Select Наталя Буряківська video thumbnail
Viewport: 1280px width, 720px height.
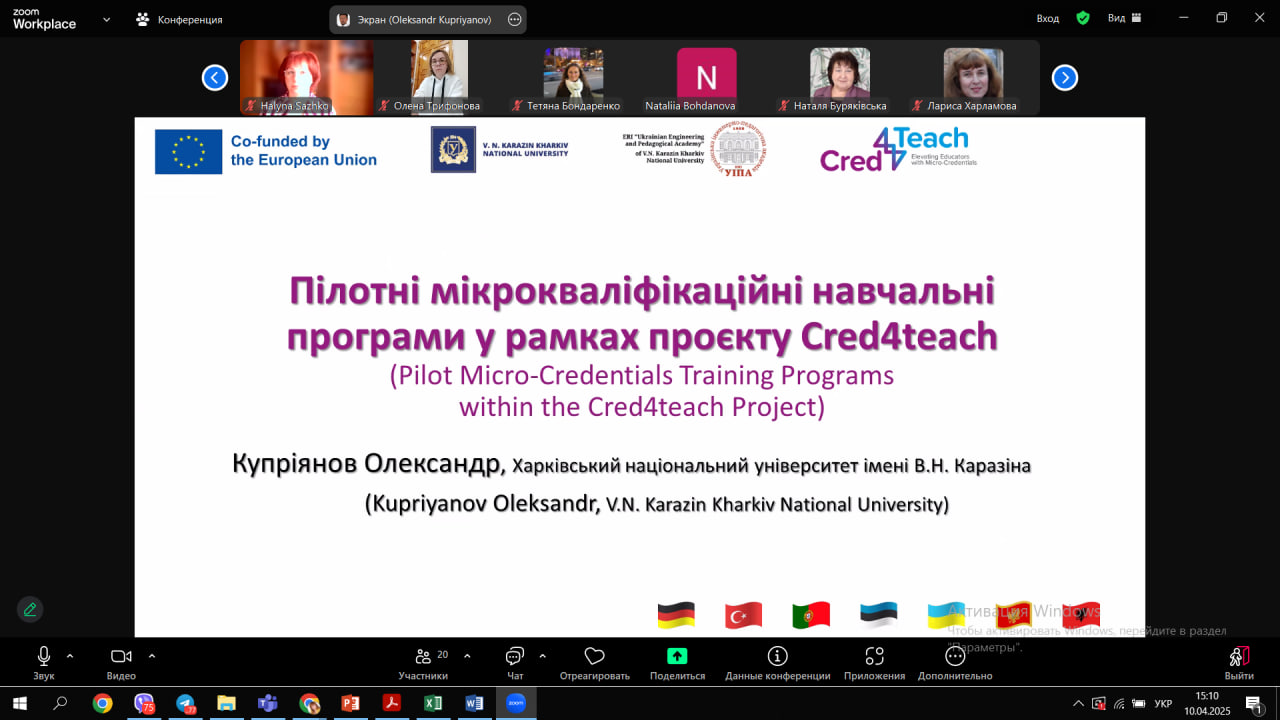pos(840,77)
